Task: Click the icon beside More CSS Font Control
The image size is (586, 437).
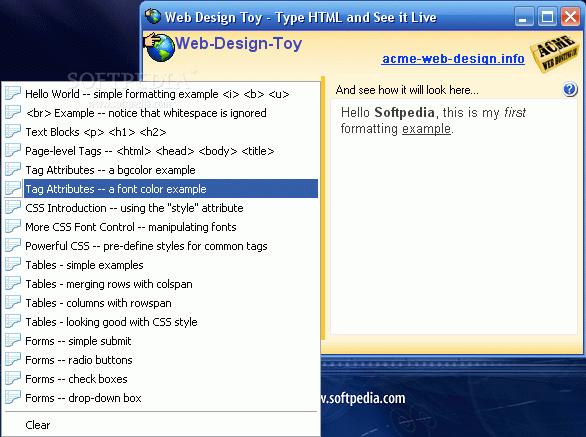Action: [x=13, y=227]
